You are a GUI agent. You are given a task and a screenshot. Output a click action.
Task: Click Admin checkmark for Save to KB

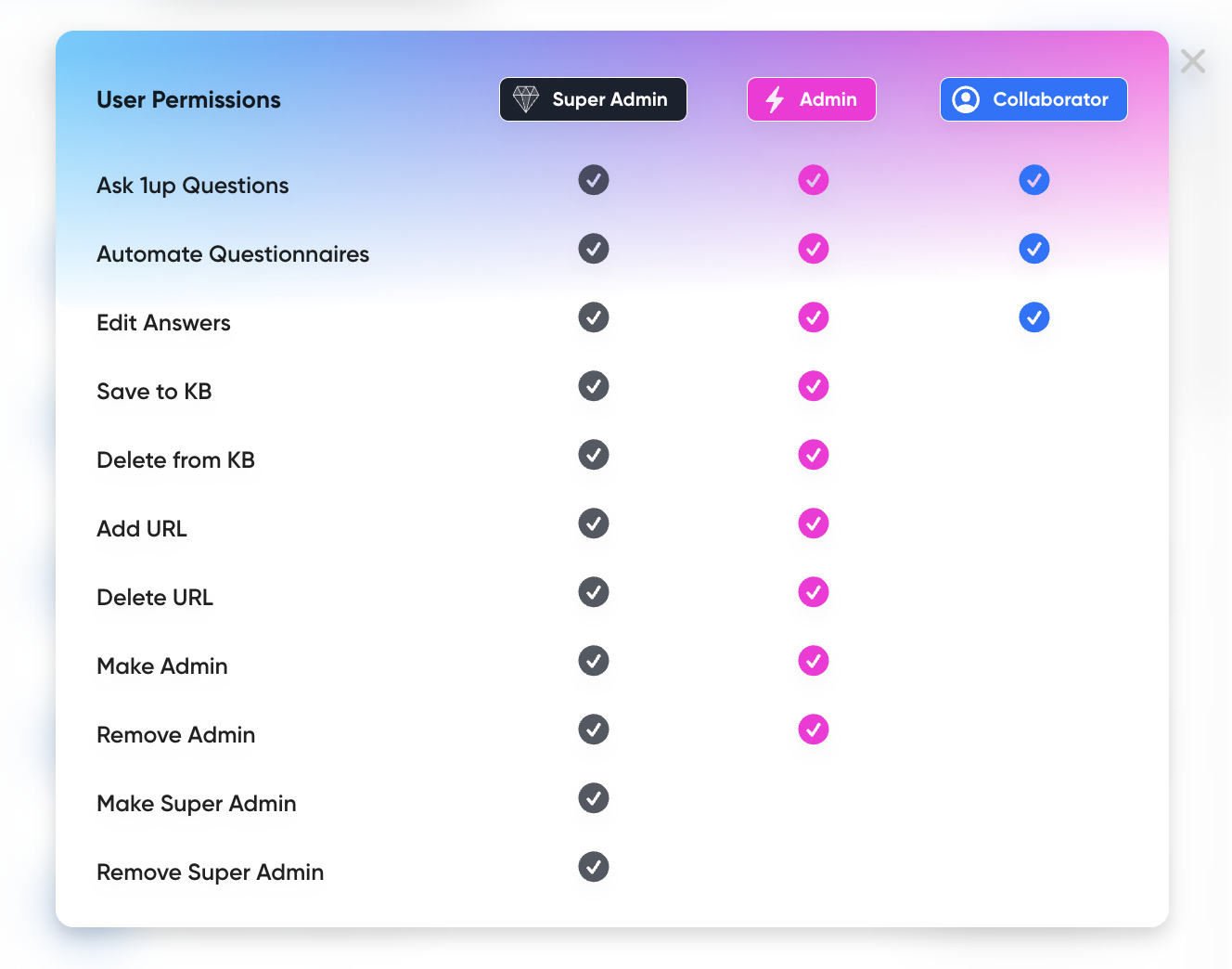(814, 386)
